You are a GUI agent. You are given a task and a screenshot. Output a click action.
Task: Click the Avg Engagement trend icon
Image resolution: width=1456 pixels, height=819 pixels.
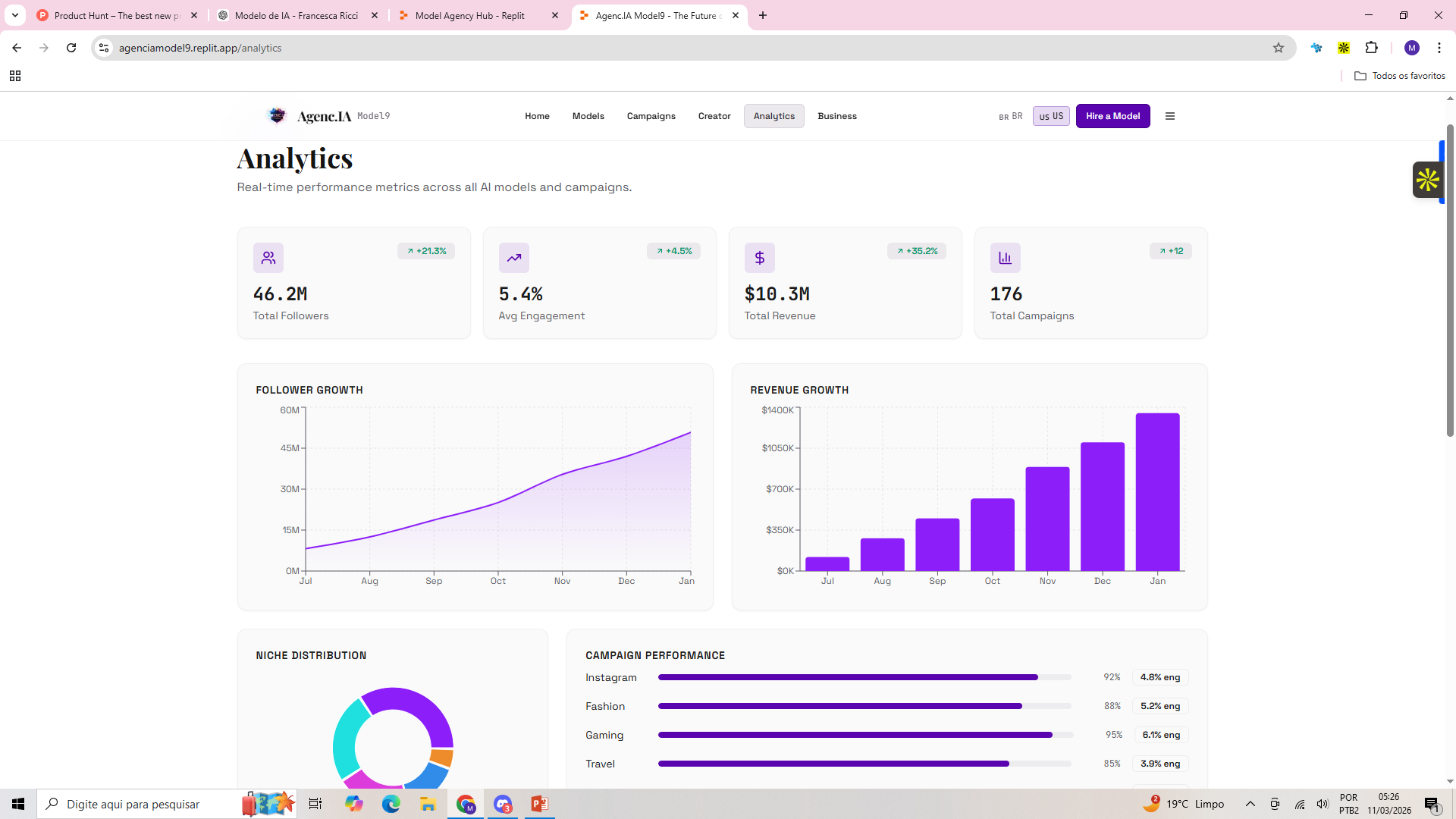click(513, 258)
